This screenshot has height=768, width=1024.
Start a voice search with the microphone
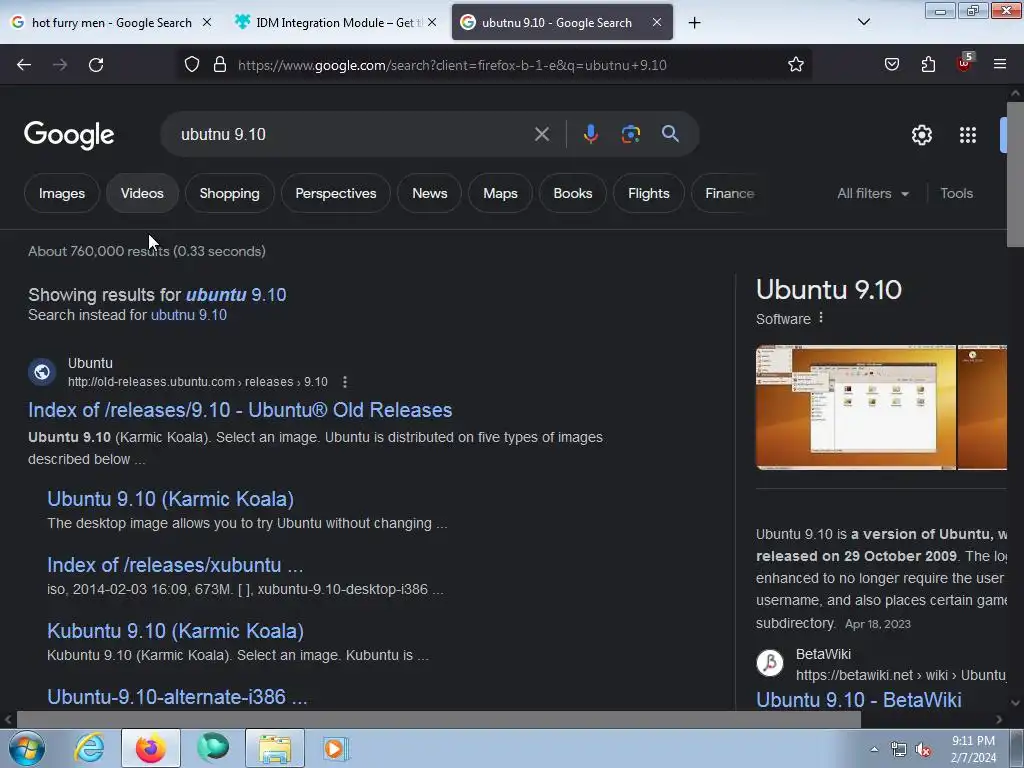pyautogui.click(x=590, y=135)
